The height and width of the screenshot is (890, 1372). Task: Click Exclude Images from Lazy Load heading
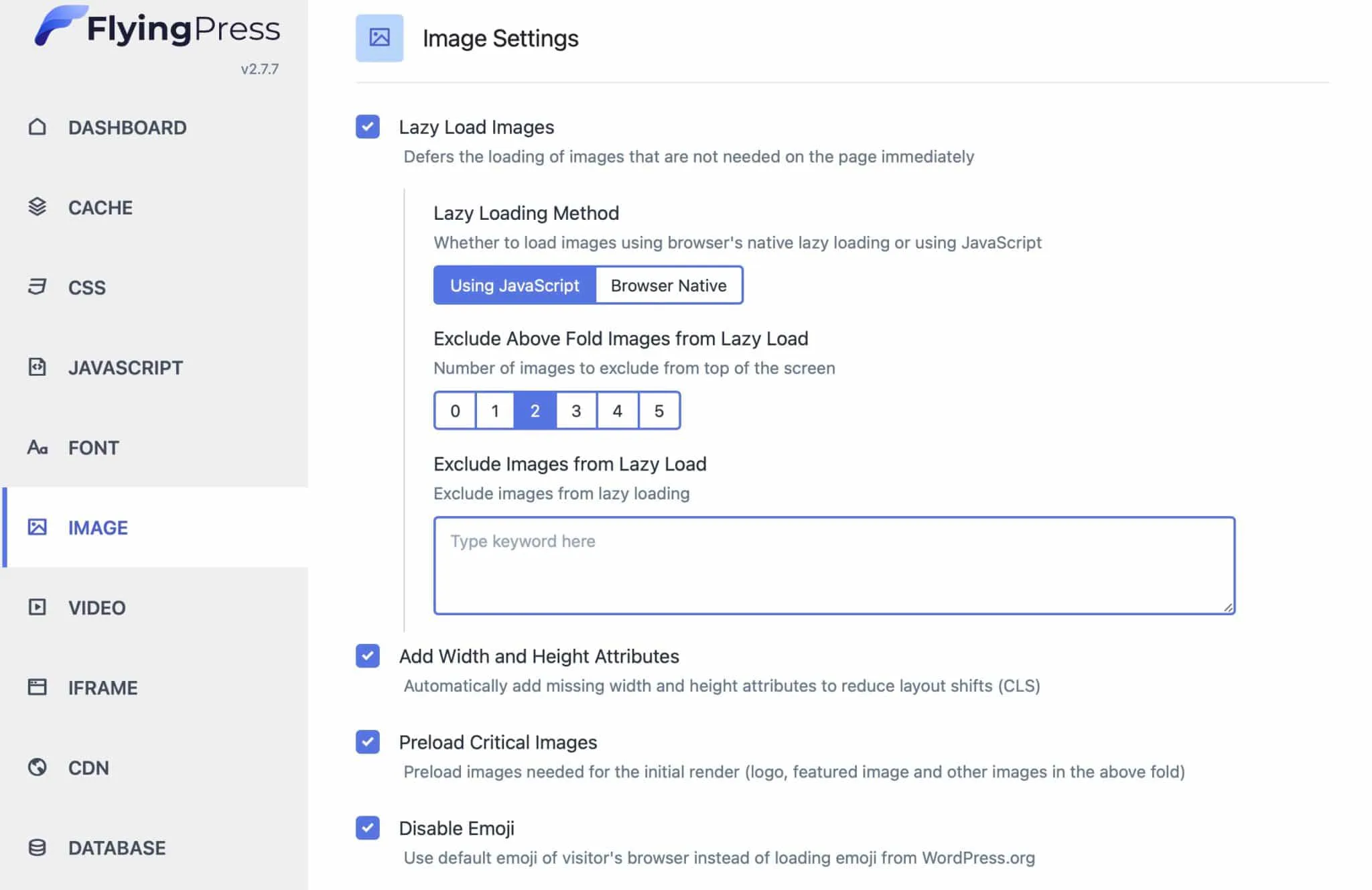click(x=569, y=464)
